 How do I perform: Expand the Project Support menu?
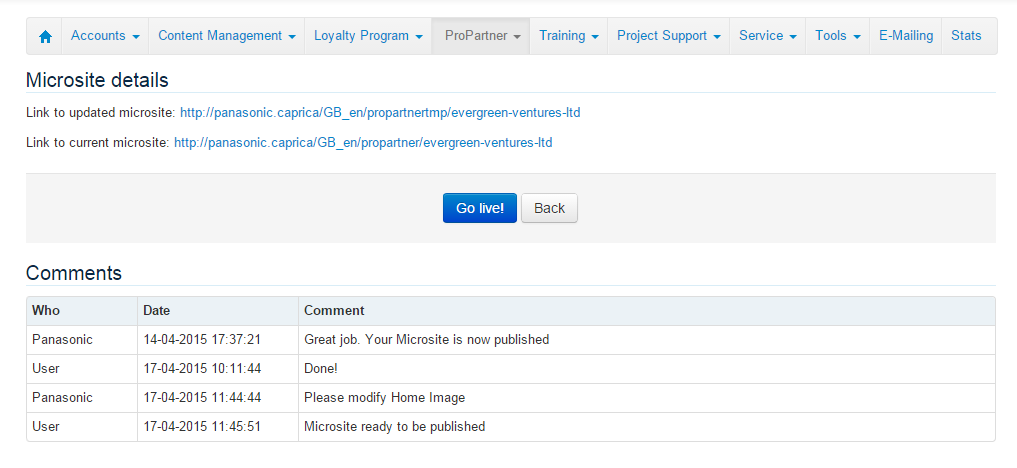pos(669,36)
